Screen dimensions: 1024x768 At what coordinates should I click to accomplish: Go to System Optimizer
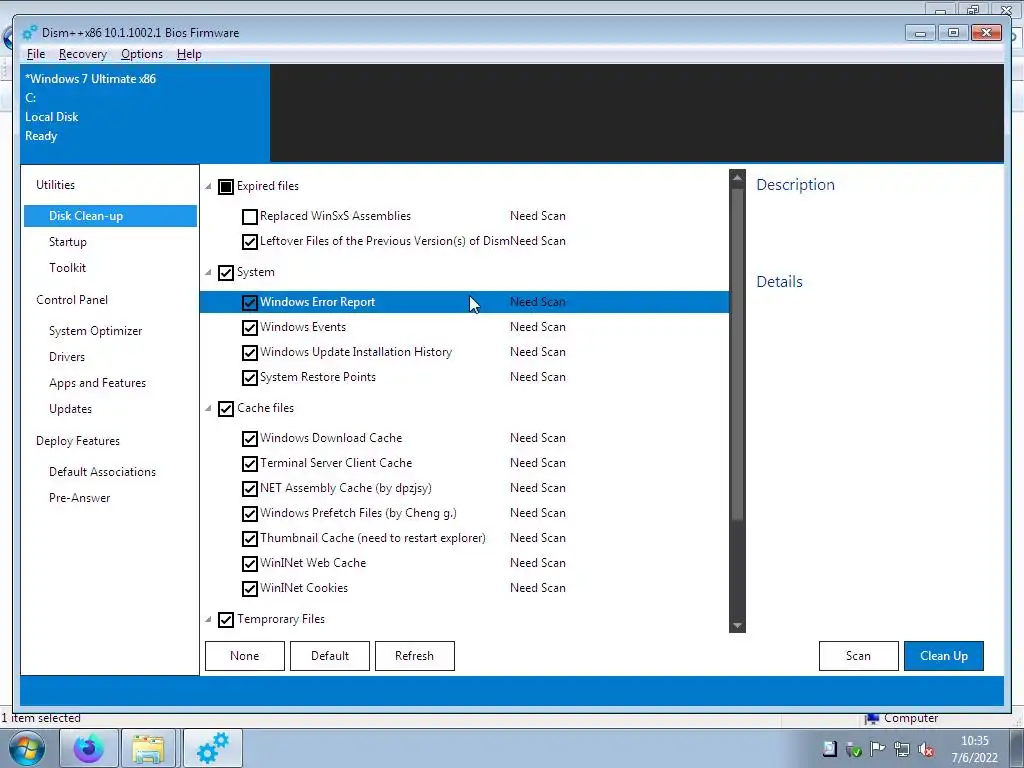[x=95, y=330]
